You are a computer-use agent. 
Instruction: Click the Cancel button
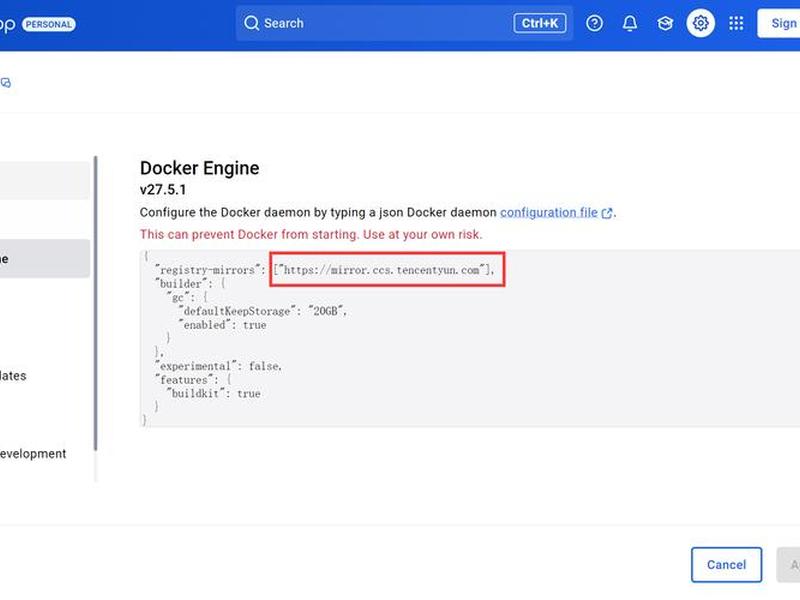(x=726, y=564)
